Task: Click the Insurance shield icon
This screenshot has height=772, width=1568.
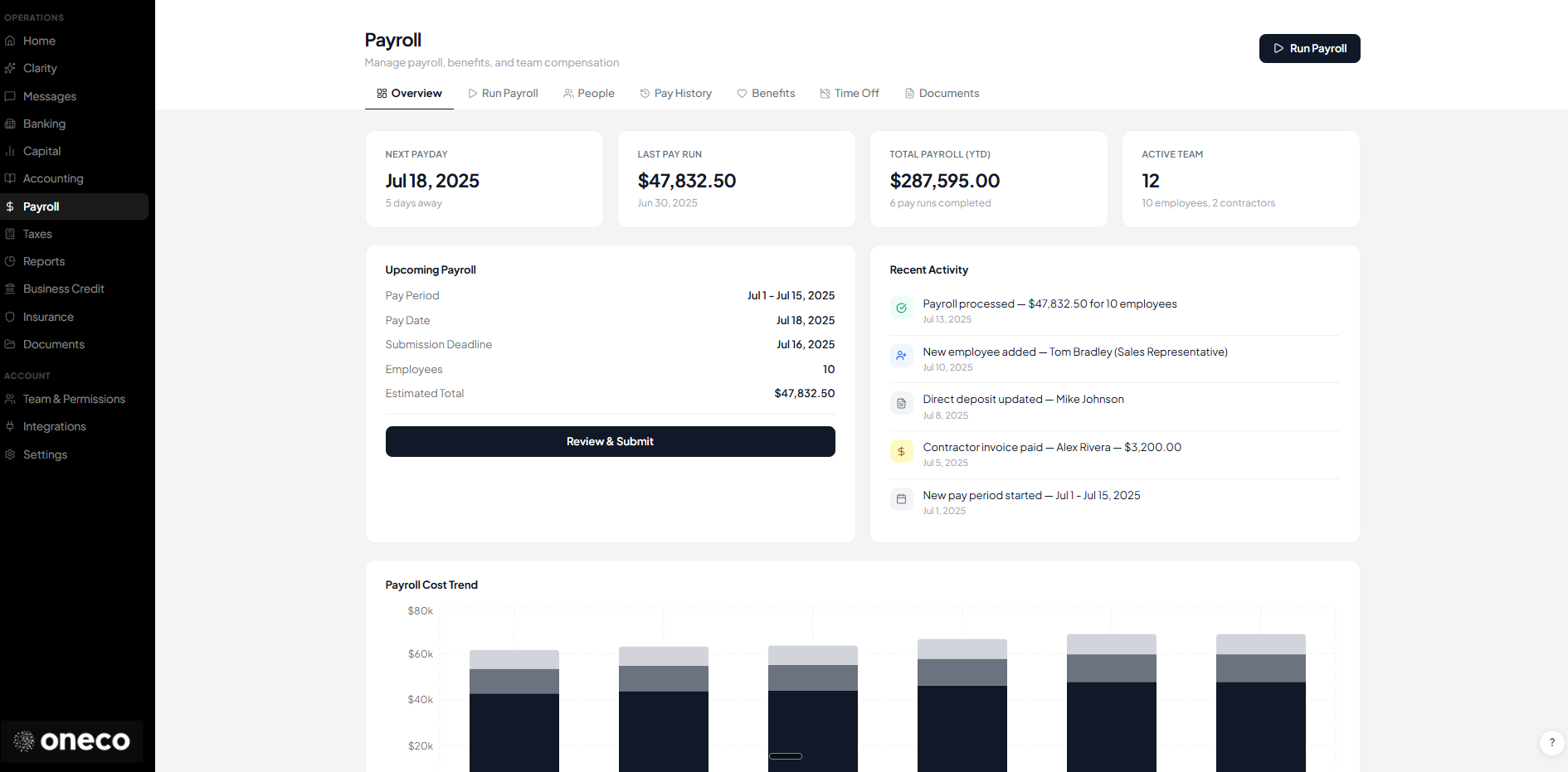Action: (10, 317)
